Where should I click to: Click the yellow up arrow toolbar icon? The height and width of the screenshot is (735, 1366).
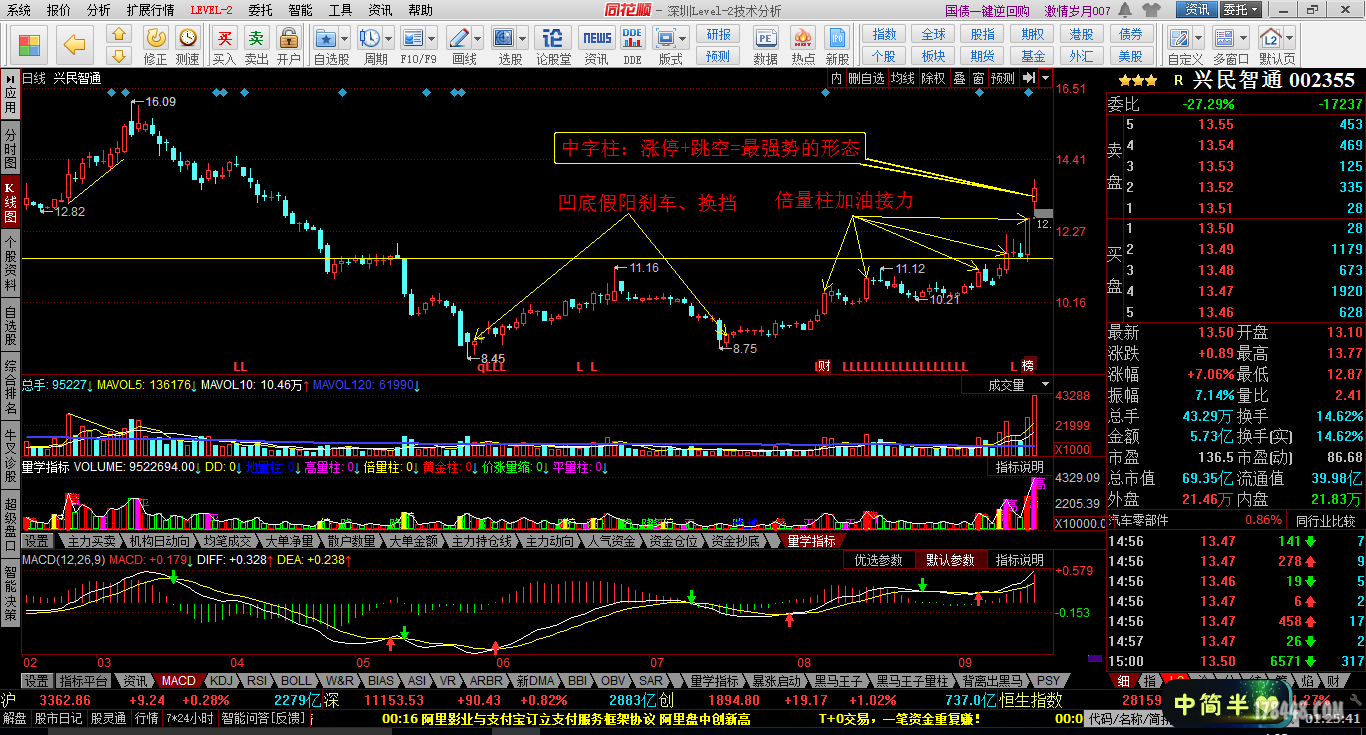pyautogui.click(x=120, y=33)
